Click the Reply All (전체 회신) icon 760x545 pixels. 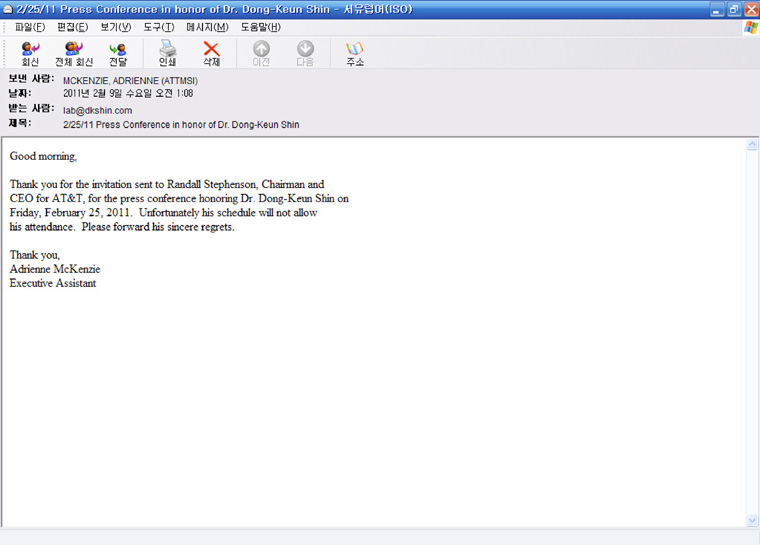74,53
